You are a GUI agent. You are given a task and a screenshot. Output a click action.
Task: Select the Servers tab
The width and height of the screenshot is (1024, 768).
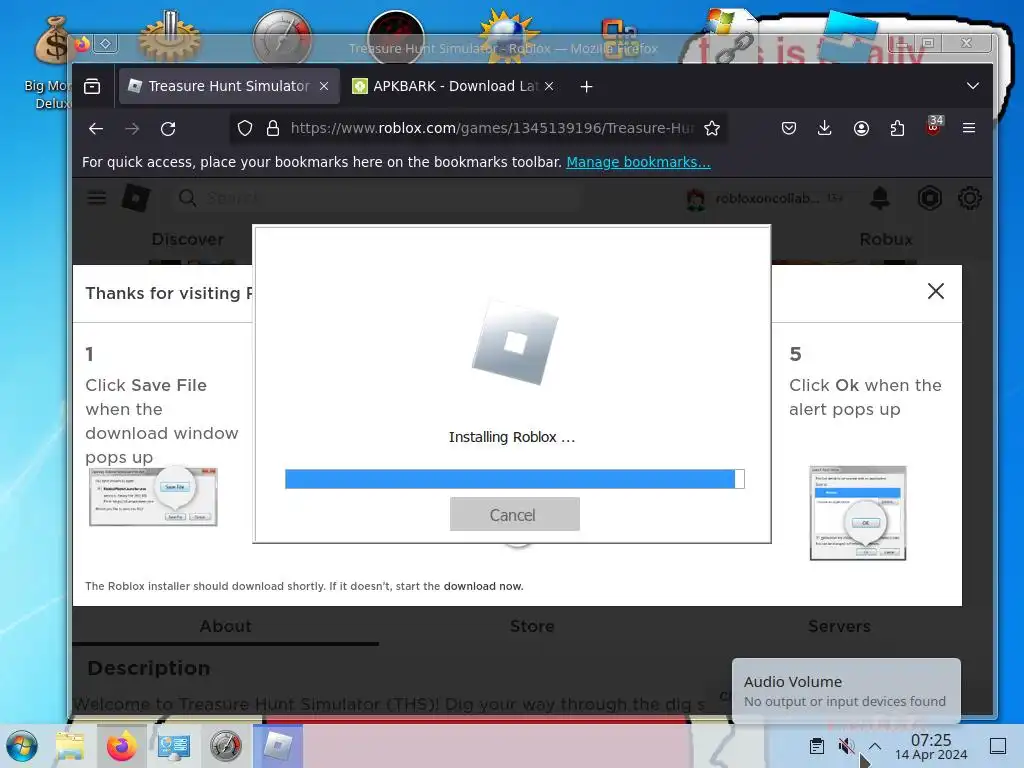(x=839, y=626)
